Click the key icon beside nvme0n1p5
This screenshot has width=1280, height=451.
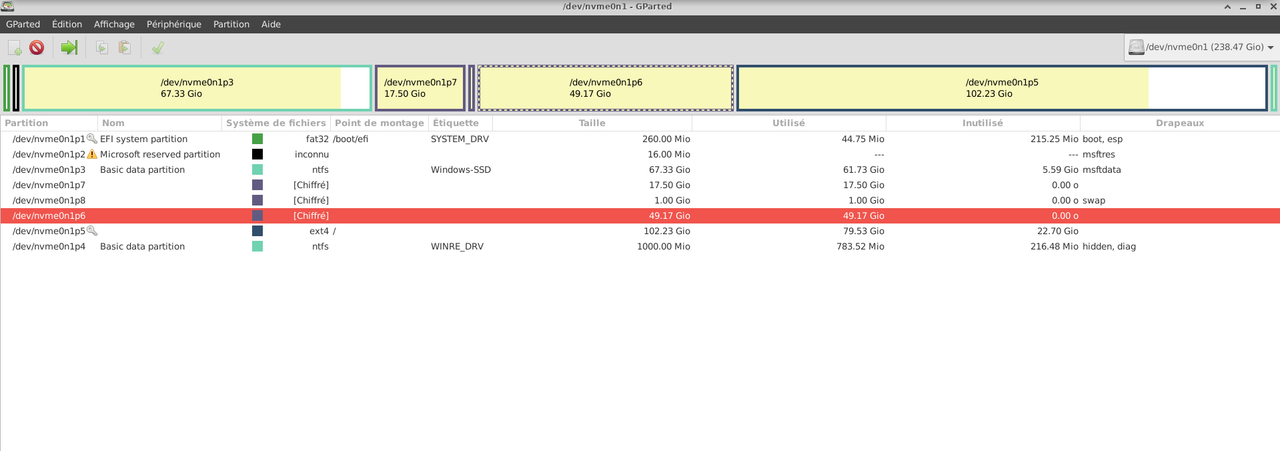pos(92,230)
